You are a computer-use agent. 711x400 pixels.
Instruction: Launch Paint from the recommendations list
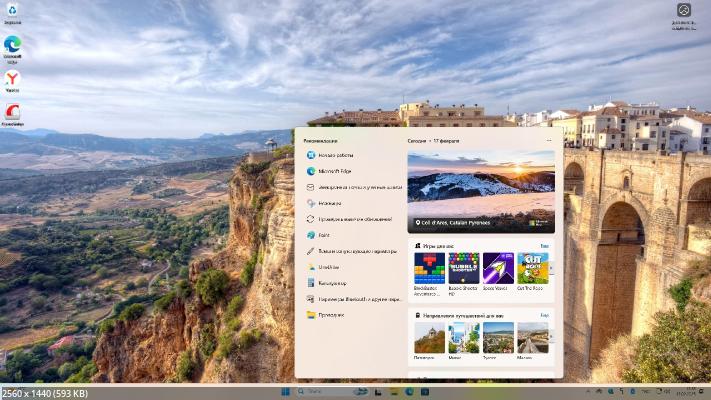click(354, 235)
